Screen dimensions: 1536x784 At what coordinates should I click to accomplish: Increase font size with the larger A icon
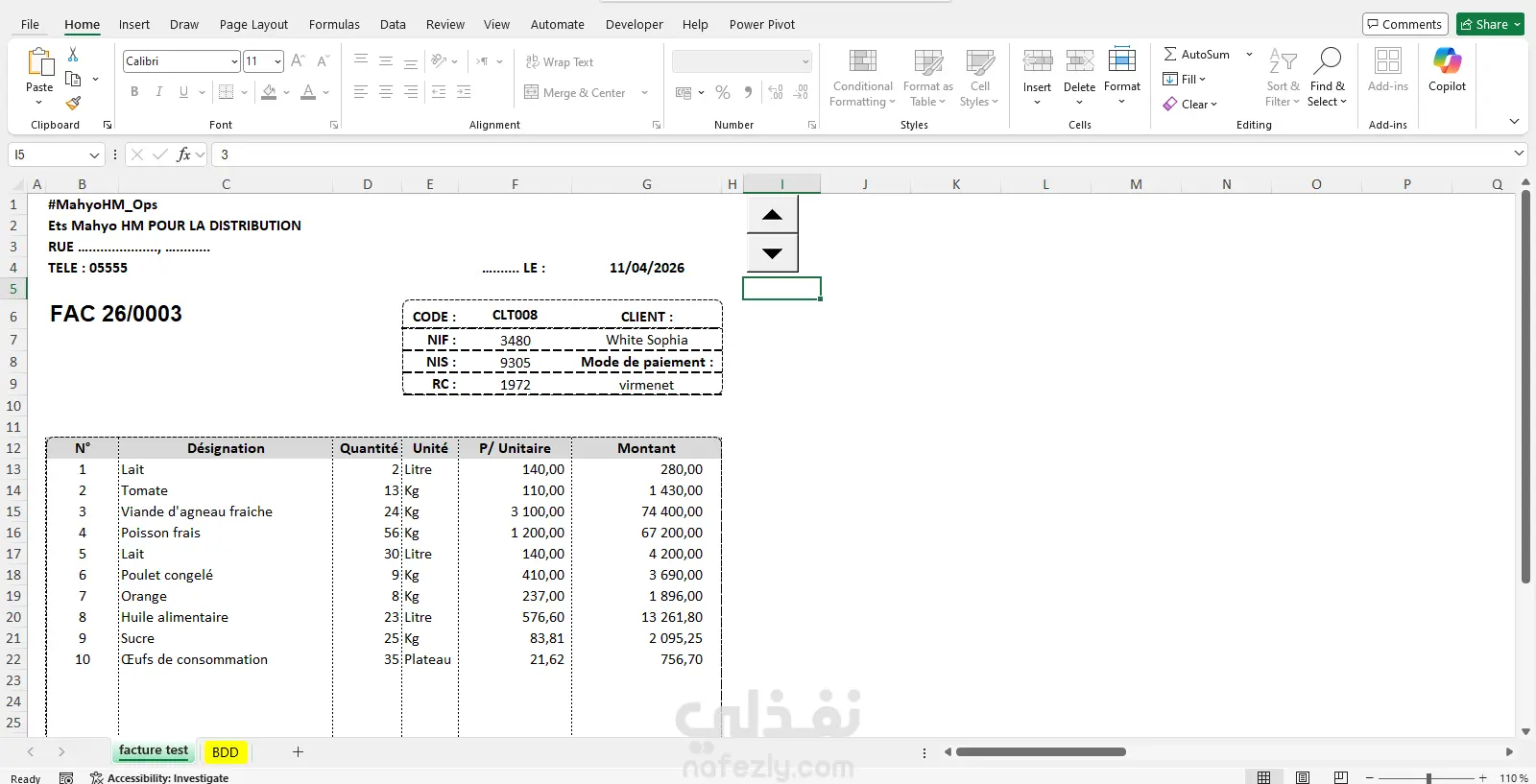tap(298, 60)
